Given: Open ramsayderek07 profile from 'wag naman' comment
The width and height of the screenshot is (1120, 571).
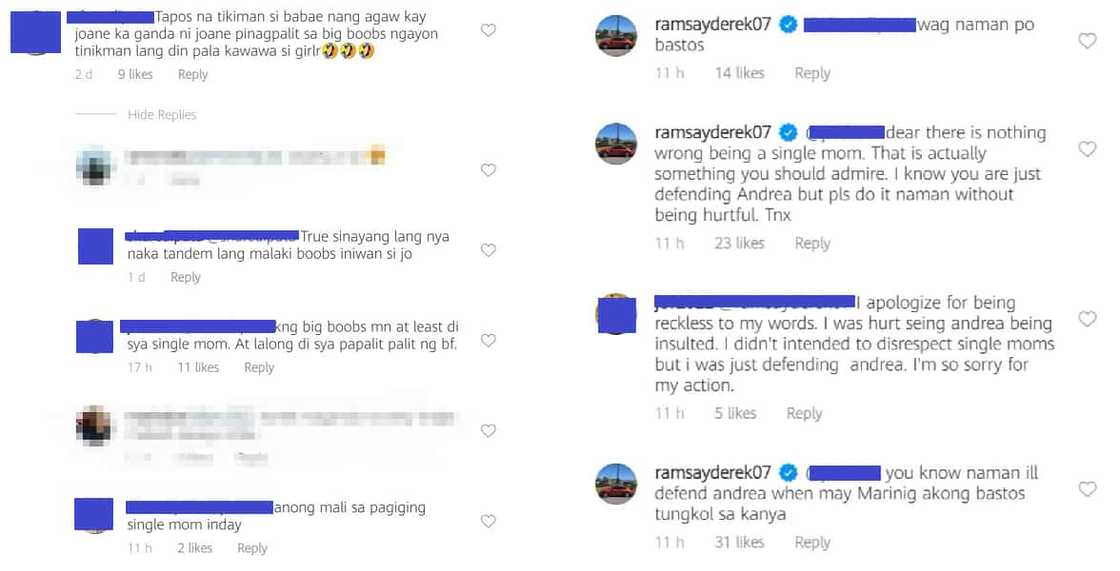Looking at the screenshot, I should click(x=712, y=25).
